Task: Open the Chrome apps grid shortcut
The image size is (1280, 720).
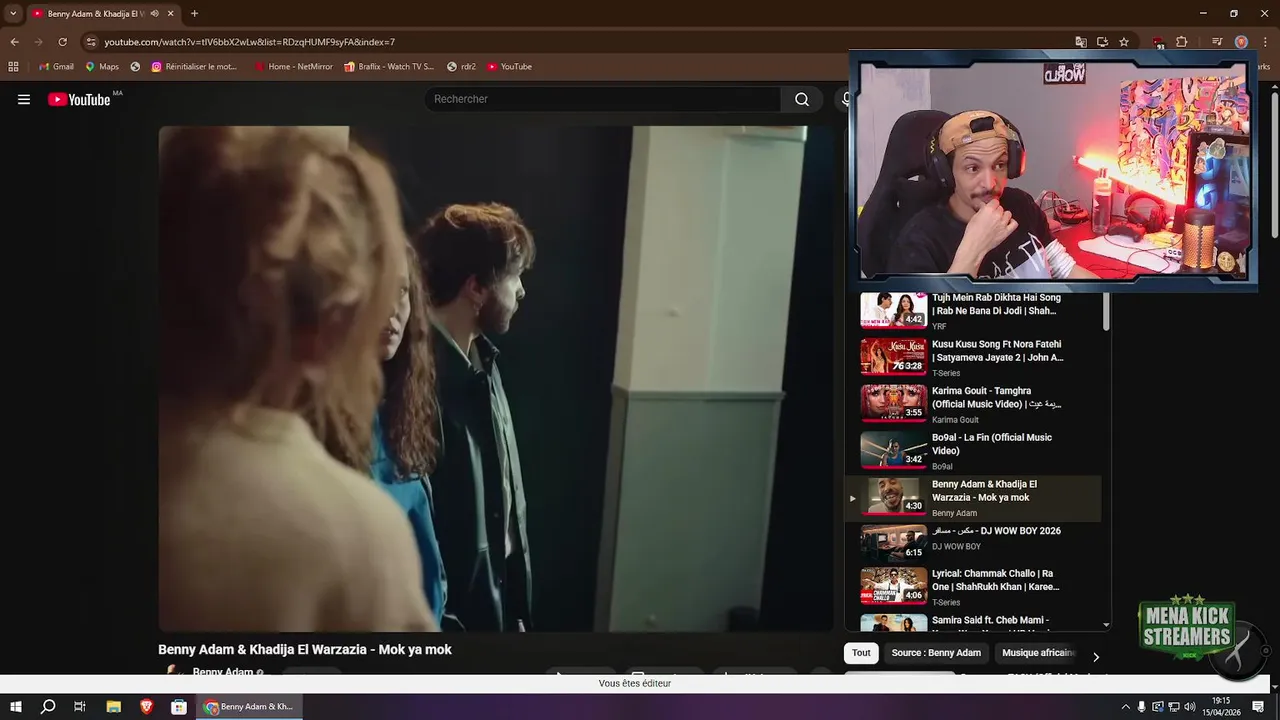Action: 13,67
